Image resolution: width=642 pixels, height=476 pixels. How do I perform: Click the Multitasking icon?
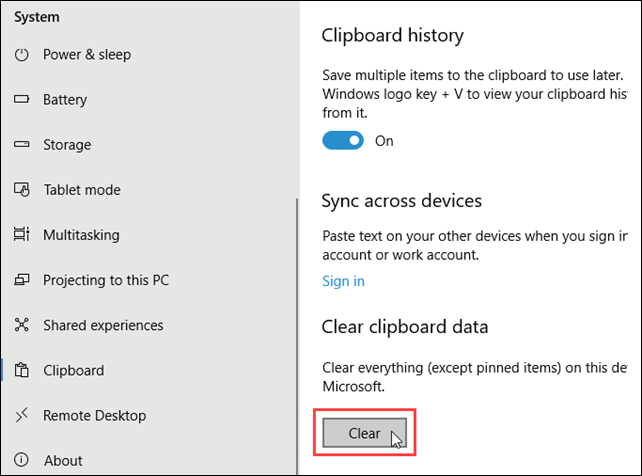(x=22, y=234)
